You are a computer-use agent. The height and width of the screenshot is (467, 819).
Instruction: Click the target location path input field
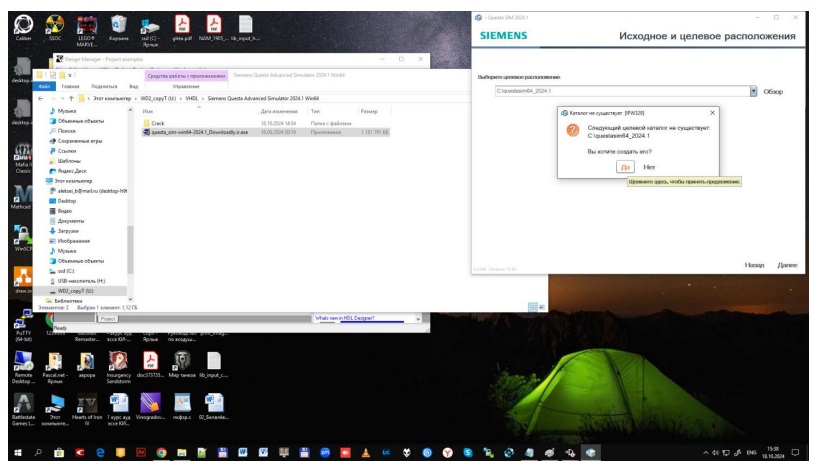[x=620, y=91]
